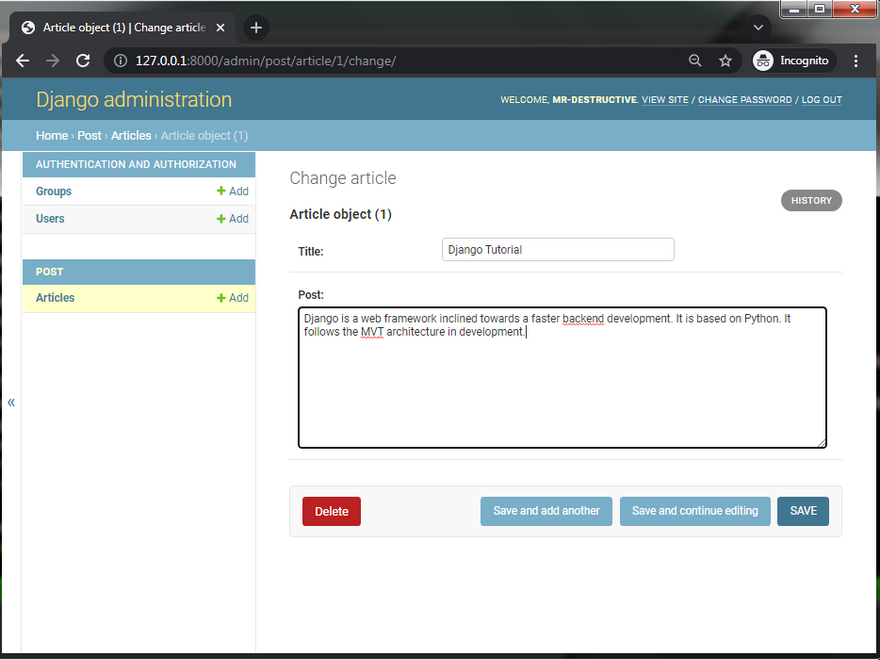Add a new User

(x=232, y=219)
